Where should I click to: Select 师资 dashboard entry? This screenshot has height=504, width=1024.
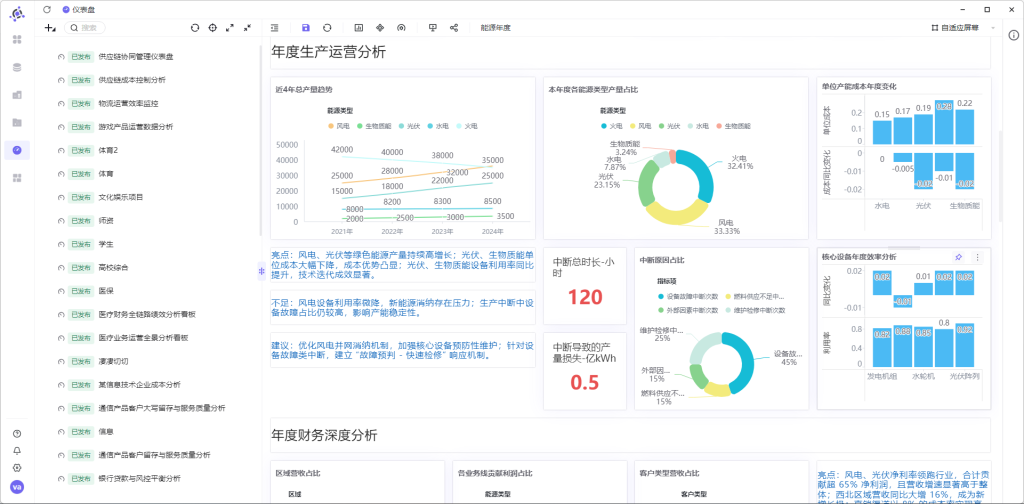pos(106,221)
